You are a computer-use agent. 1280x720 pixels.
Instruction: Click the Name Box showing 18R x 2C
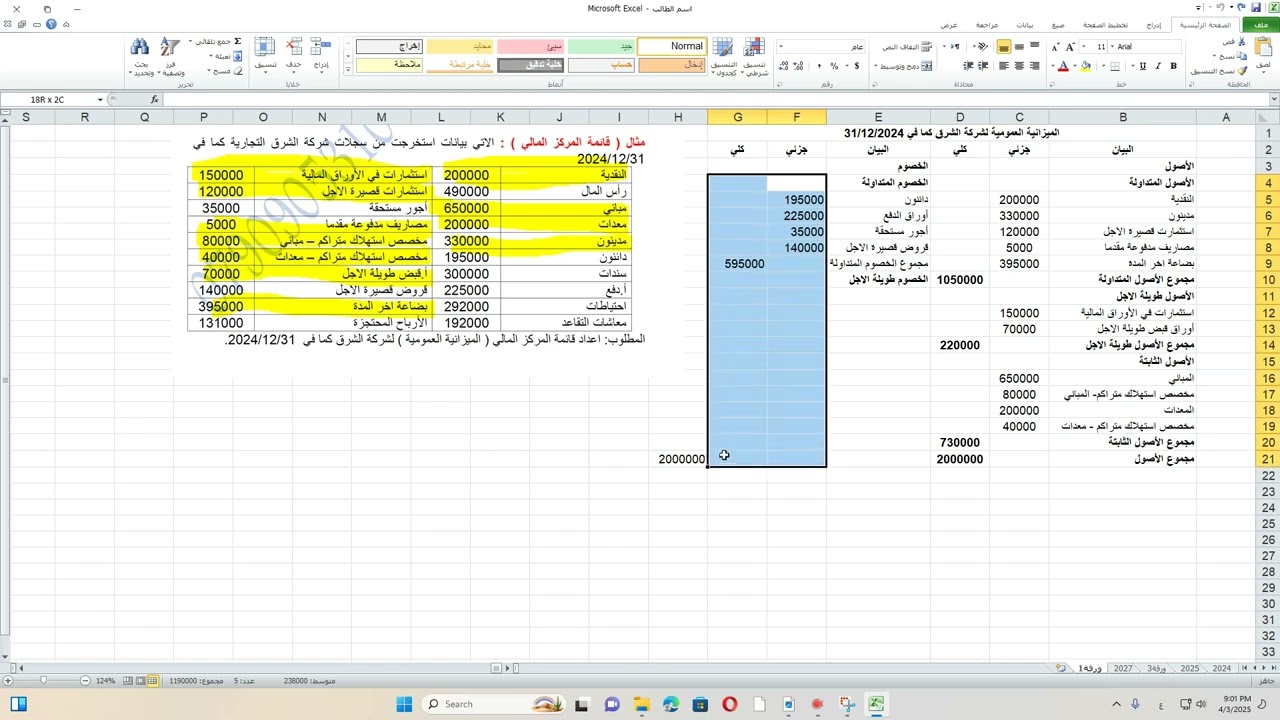47,99
